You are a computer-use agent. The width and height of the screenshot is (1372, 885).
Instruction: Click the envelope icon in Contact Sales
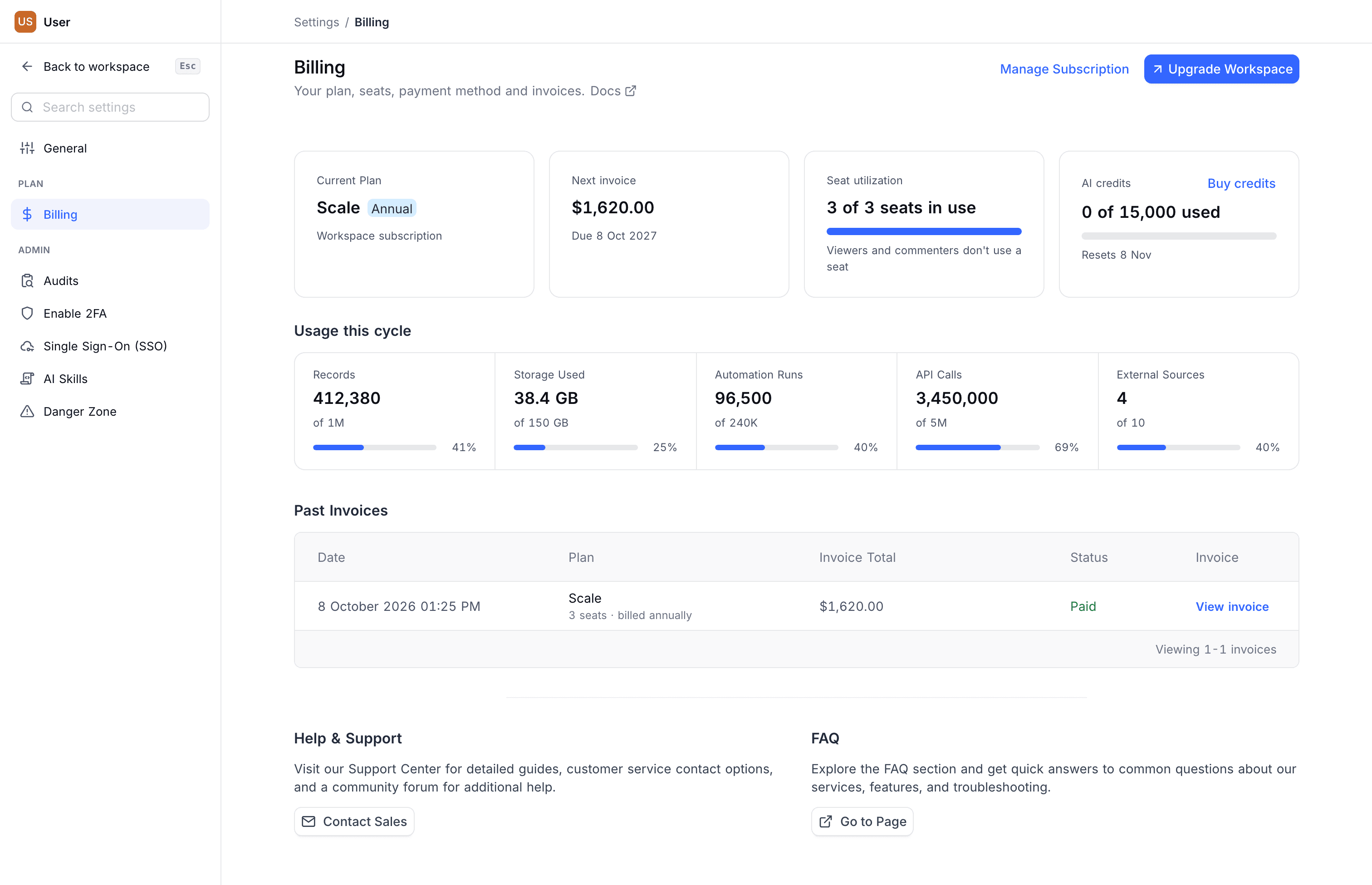309,822
